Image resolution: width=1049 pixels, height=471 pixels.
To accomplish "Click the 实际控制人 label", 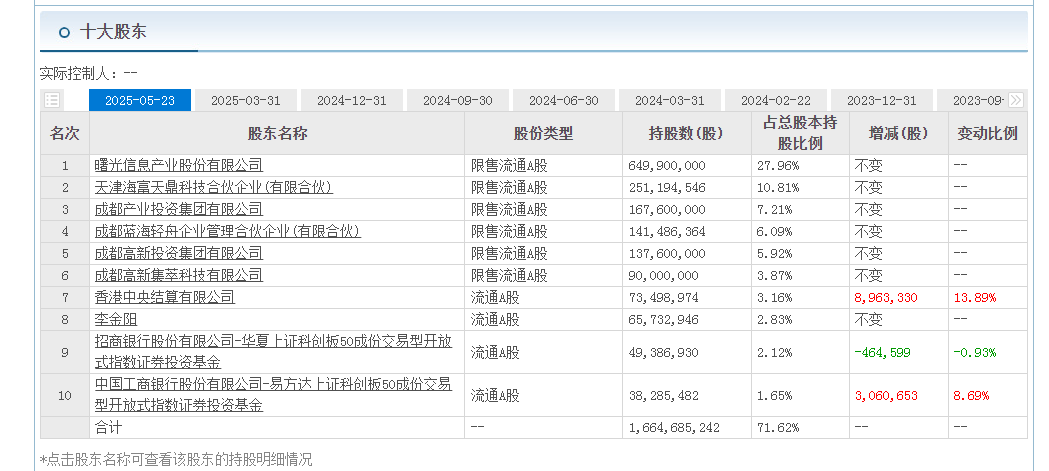I will (x=79, y=73).
